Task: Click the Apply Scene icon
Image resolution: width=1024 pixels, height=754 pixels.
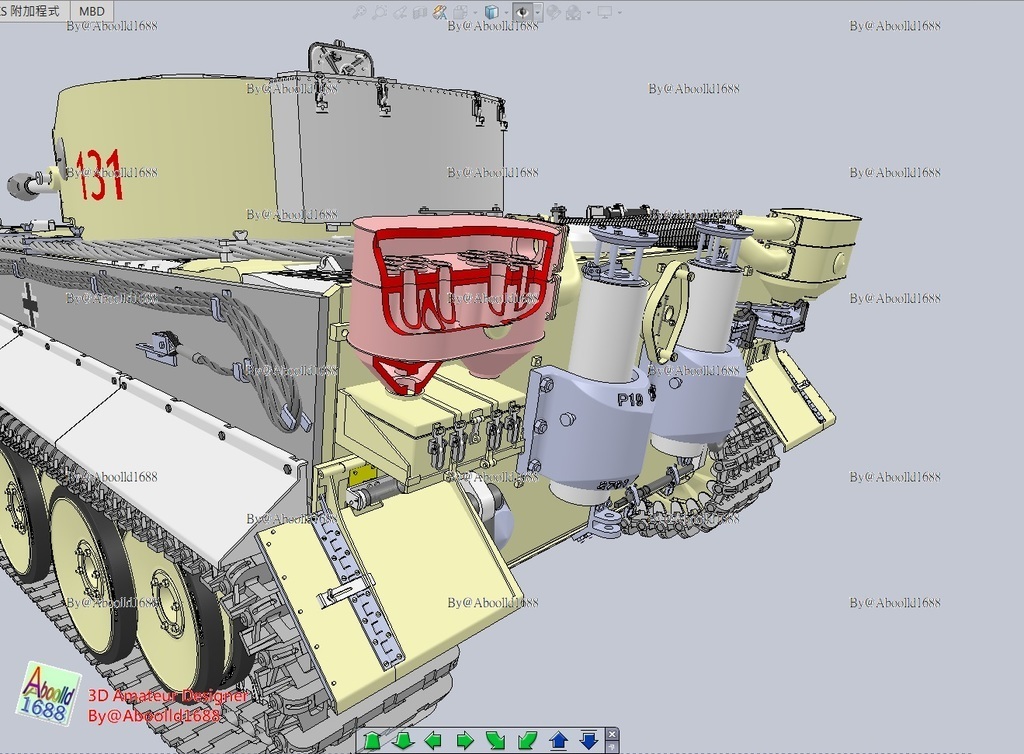Action: [x=573, y=12]
